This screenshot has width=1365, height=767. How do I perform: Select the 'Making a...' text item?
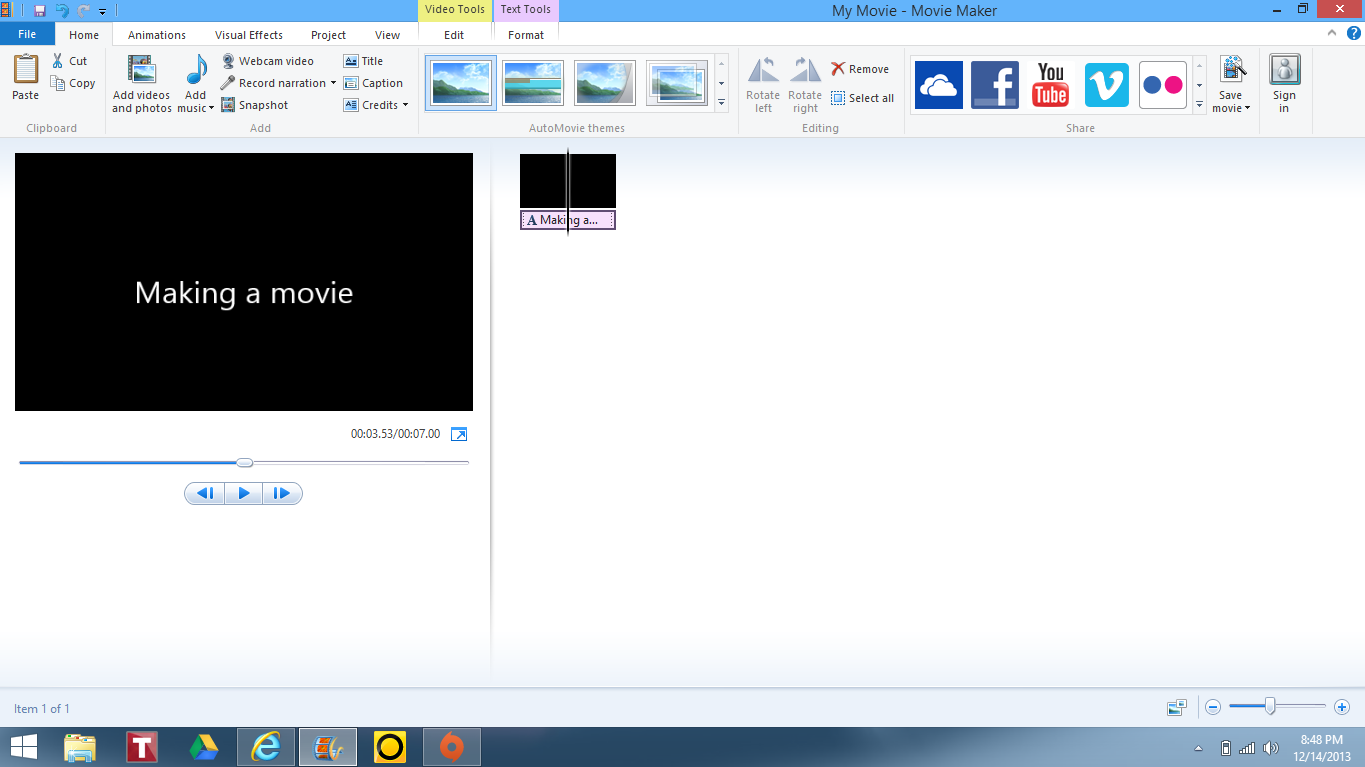coord(568,220)
